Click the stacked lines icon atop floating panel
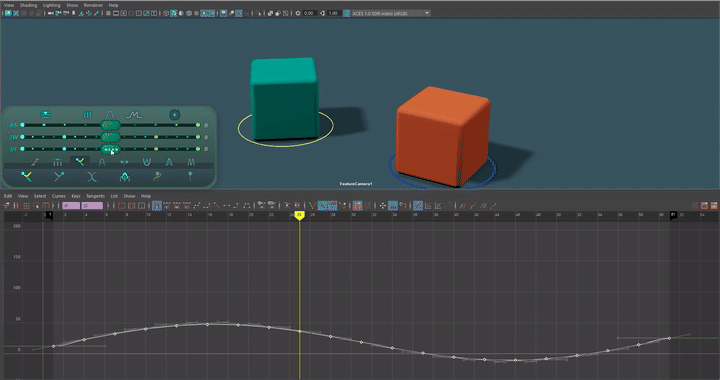 (x=45, y=115)
